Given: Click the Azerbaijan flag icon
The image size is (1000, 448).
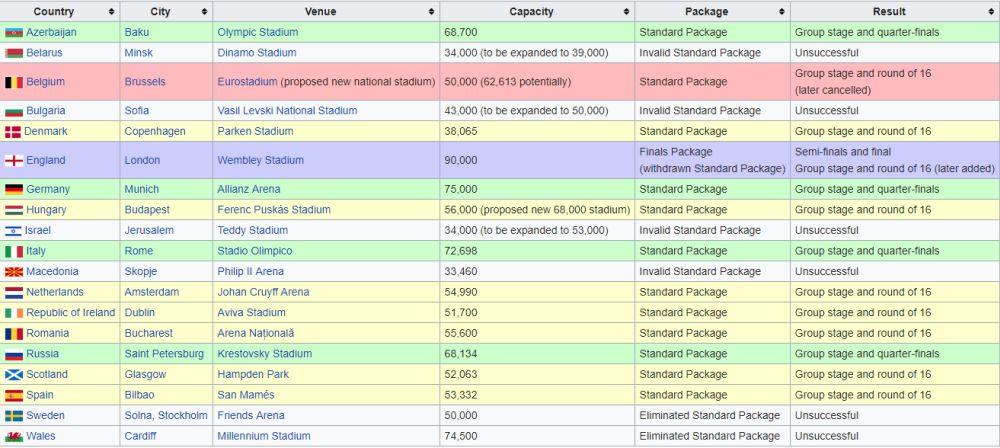Looking at the screenshot, I should 14,33.
